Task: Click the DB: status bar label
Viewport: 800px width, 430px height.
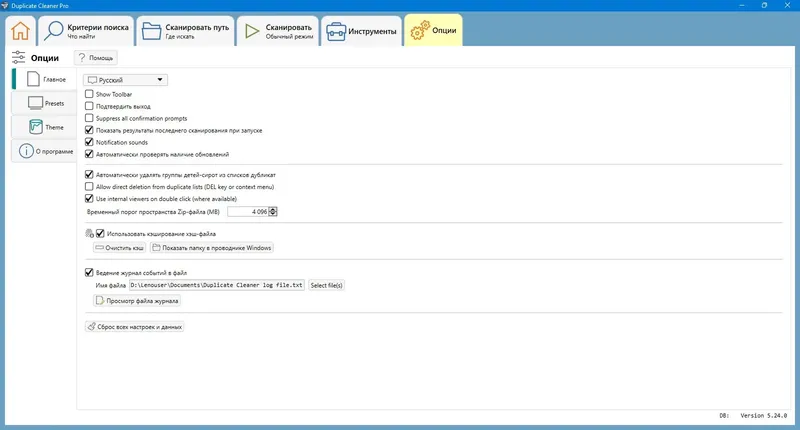Action: click(x=724, y=416)
